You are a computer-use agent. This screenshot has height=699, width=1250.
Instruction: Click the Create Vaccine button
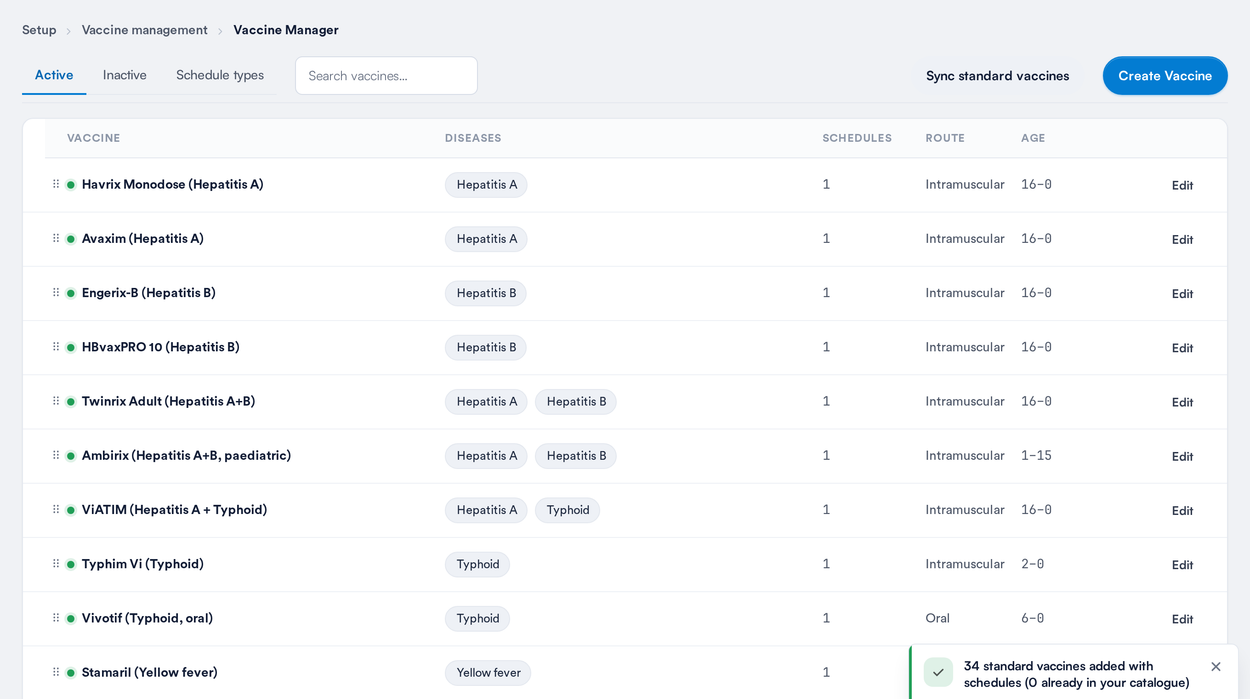pyautogui.click(x=1165, y=76)
